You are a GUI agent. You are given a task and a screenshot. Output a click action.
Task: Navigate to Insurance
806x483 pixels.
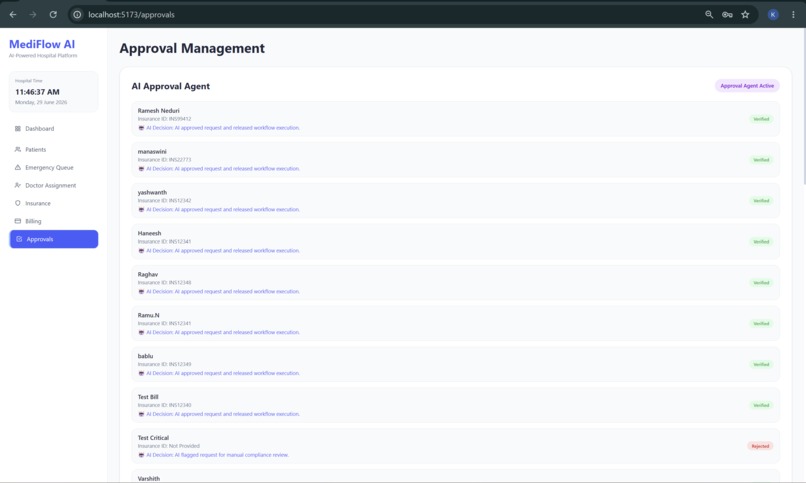pyautogui.click(x=53, y=203)
